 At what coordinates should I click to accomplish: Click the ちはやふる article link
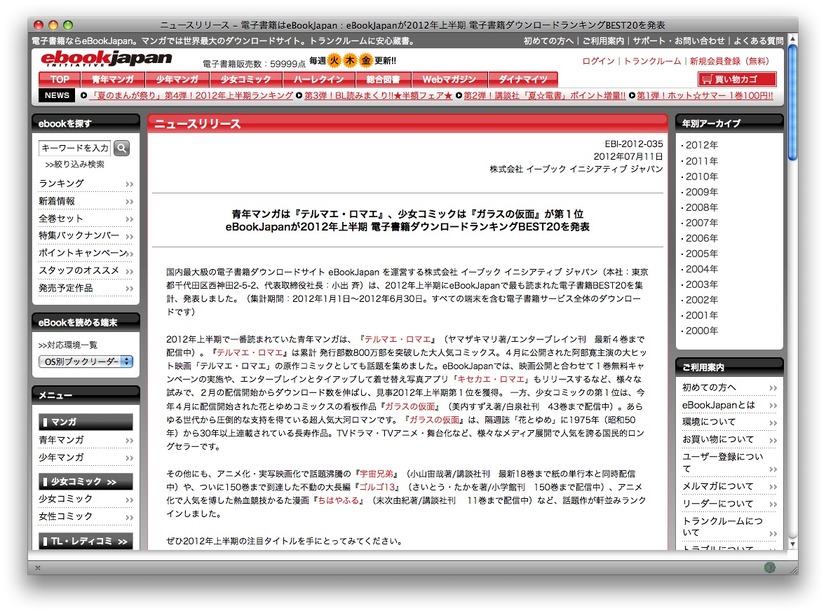coord(339,500)
